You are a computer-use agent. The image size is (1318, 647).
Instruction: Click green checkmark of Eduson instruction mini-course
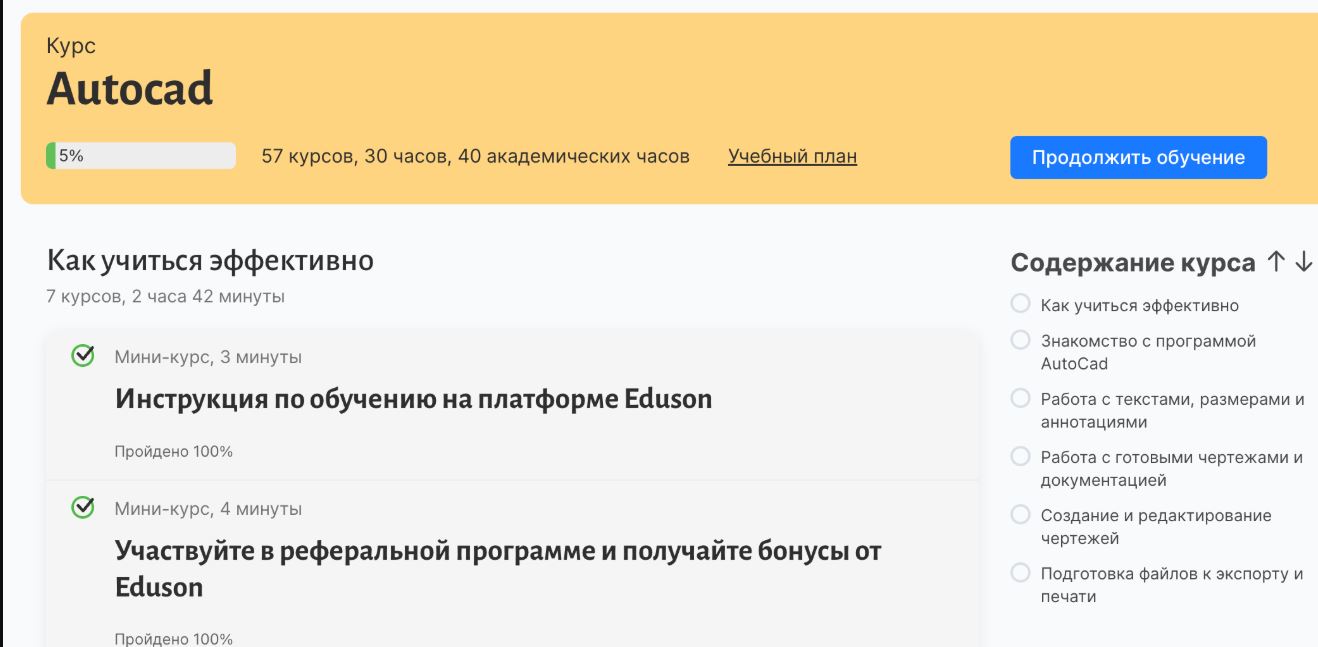(84, 356)
